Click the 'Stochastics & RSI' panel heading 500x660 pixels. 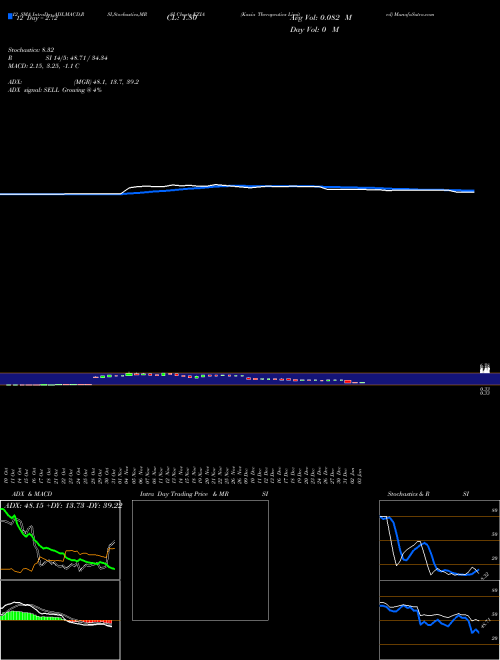(428, 494)
